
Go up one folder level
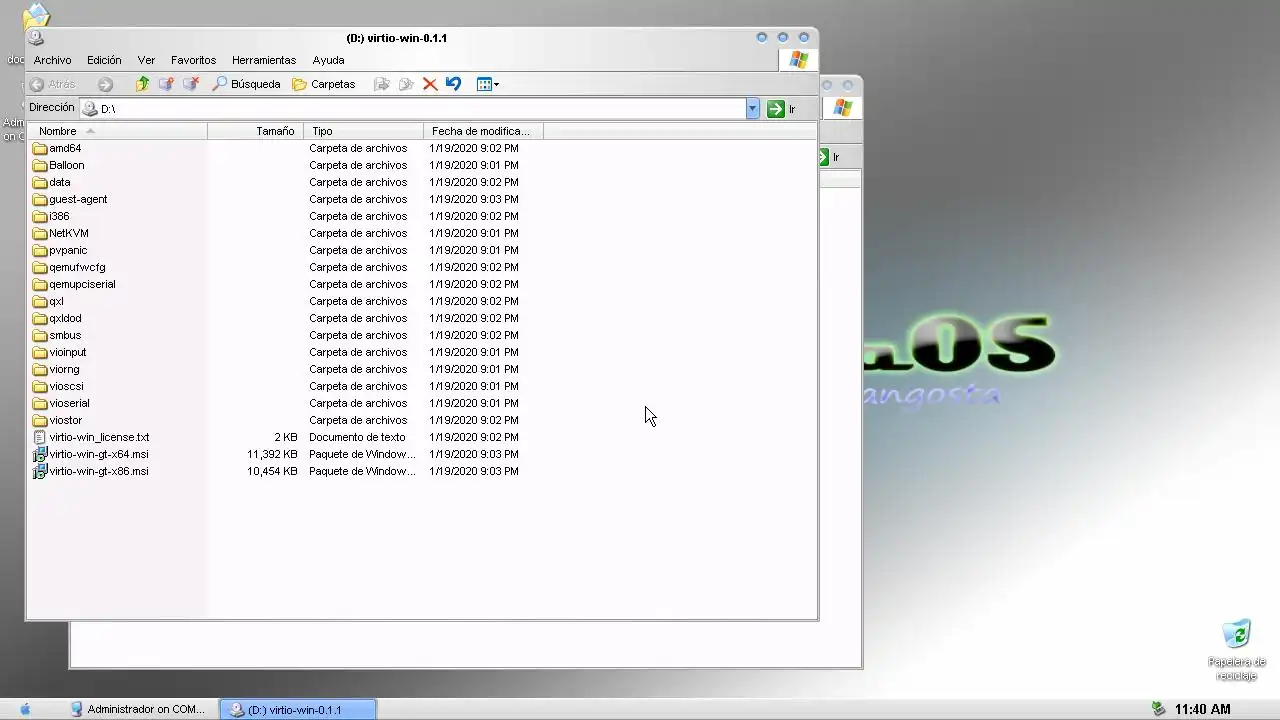(142, 84)
